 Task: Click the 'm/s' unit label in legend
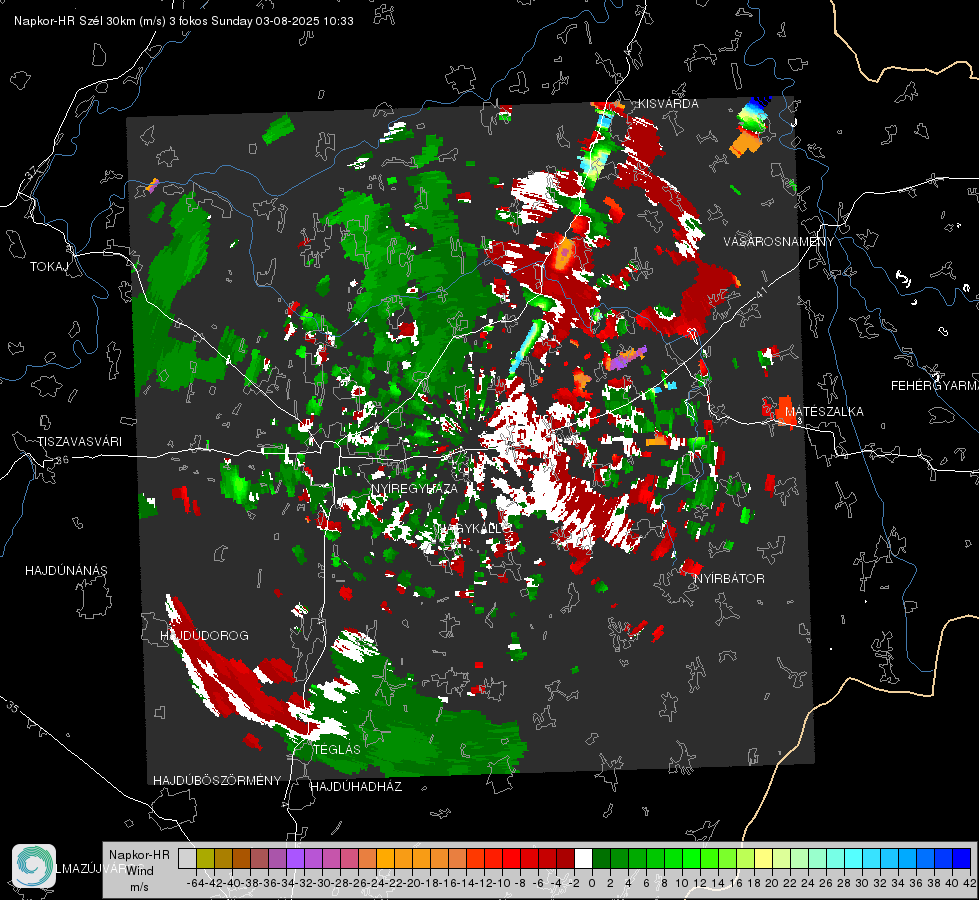(139, 887)
